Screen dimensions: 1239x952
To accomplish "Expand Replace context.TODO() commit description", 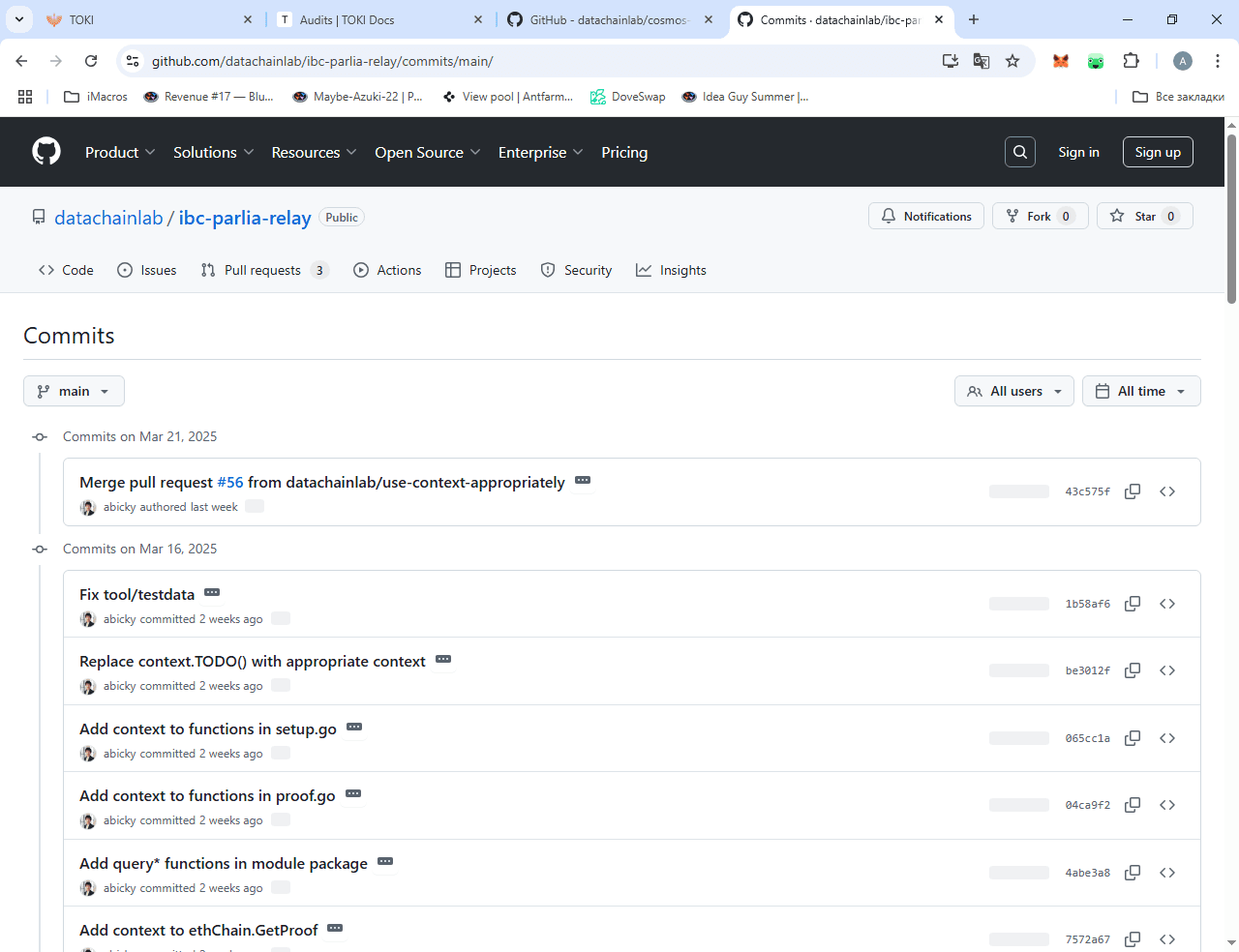I will click(443, 660).
